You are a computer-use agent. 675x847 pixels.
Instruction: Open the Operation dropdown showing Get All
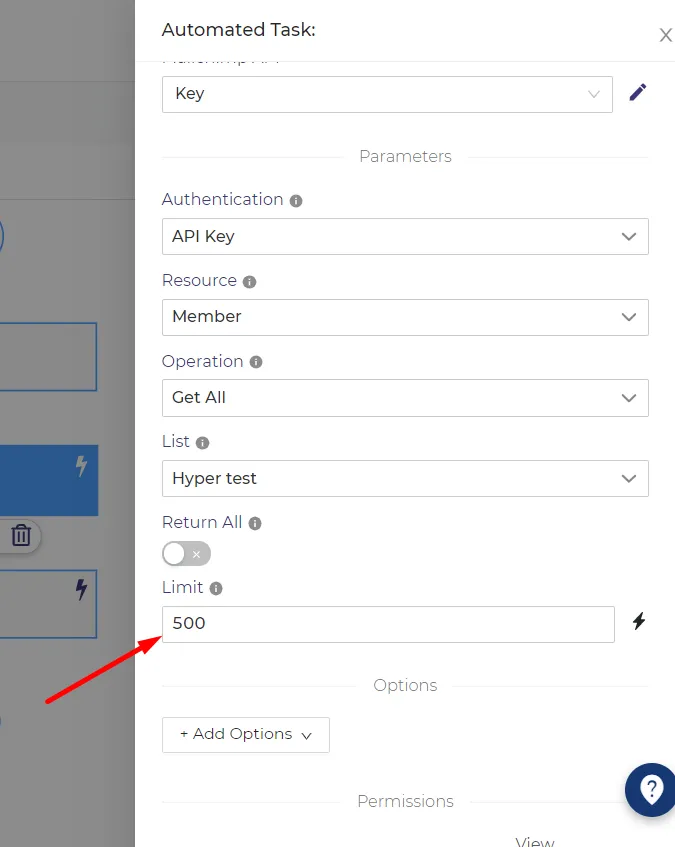(405, 398)
